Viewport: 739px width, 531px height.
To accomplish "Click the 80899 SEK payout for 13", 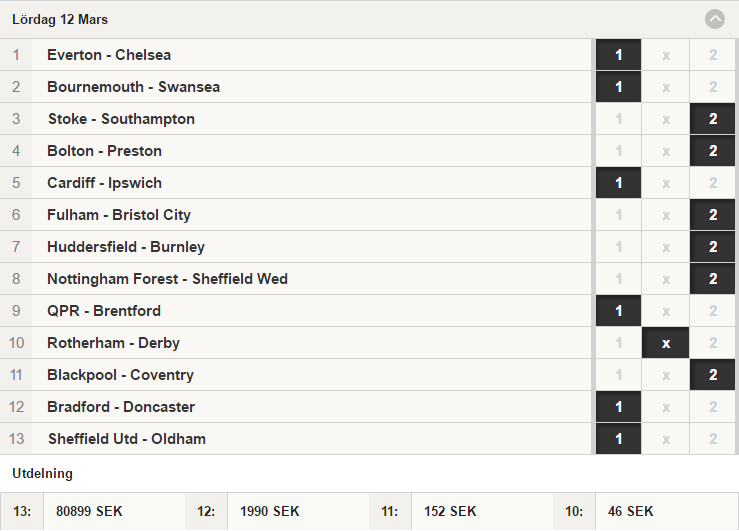I will pyautogui.click(x=89, y=511).
